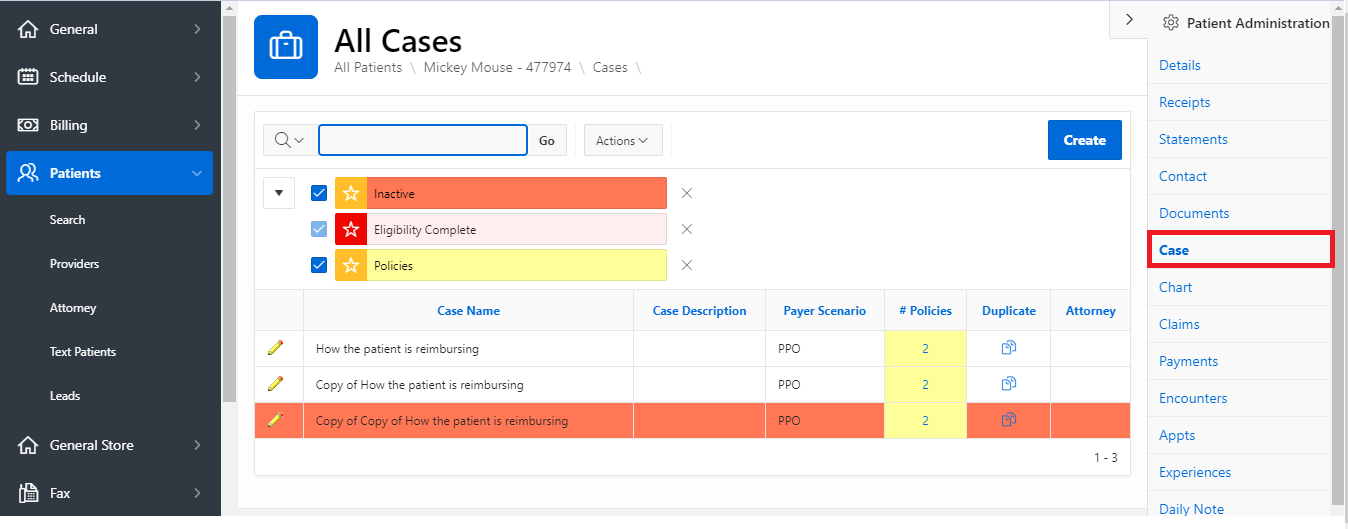Edit 'Copy of Copy of How' case pencil
The height and width of the screenshot is (529, 1348).
click(276, 420)
